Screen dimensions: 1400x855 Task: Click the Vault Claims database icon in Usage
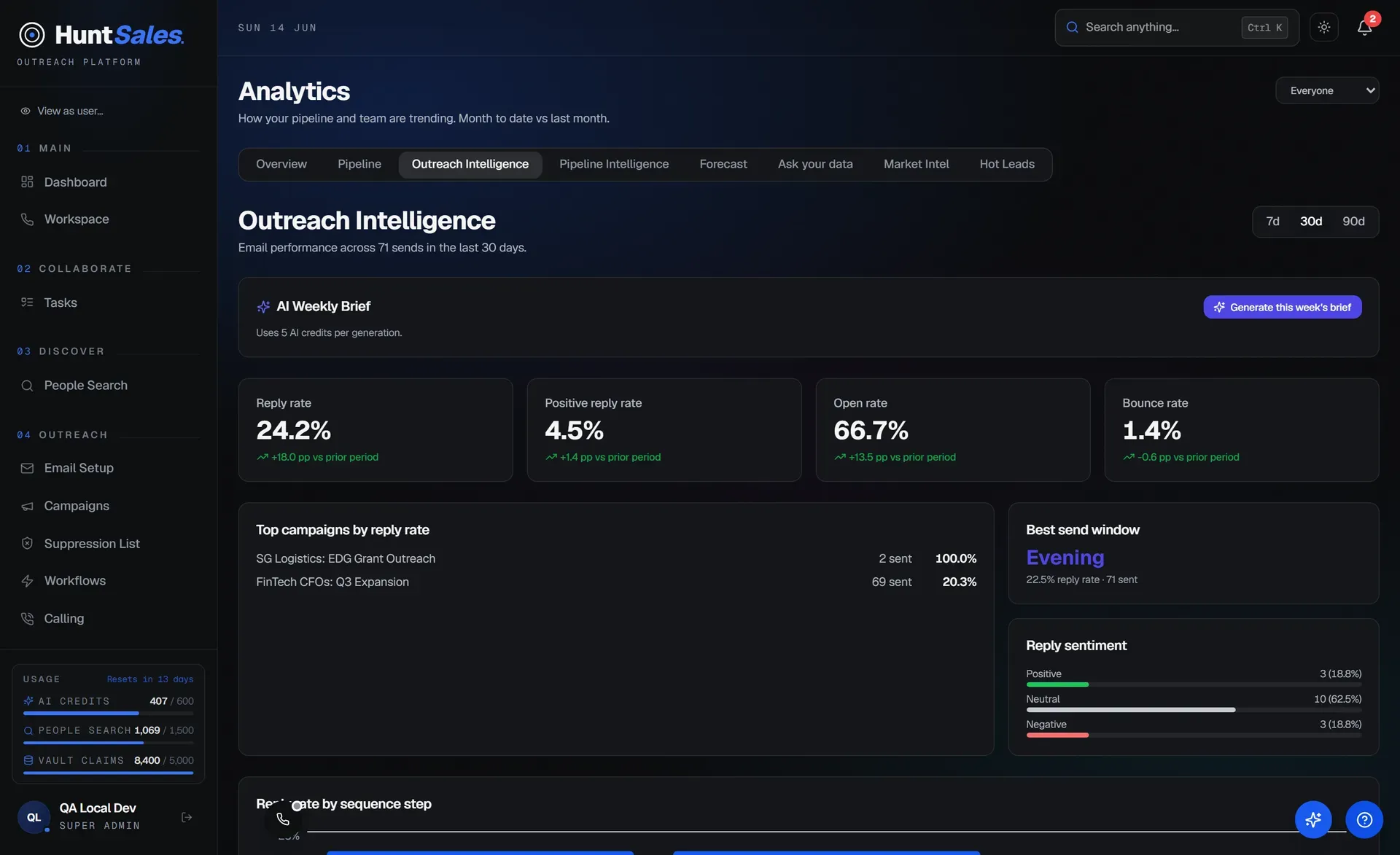(x=28, y=760)
